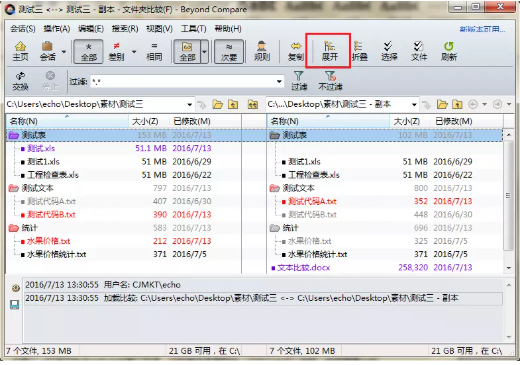Click the log panel messages icon
The height and width of the screenshot is (365, 520).
(x=15, y=288)
